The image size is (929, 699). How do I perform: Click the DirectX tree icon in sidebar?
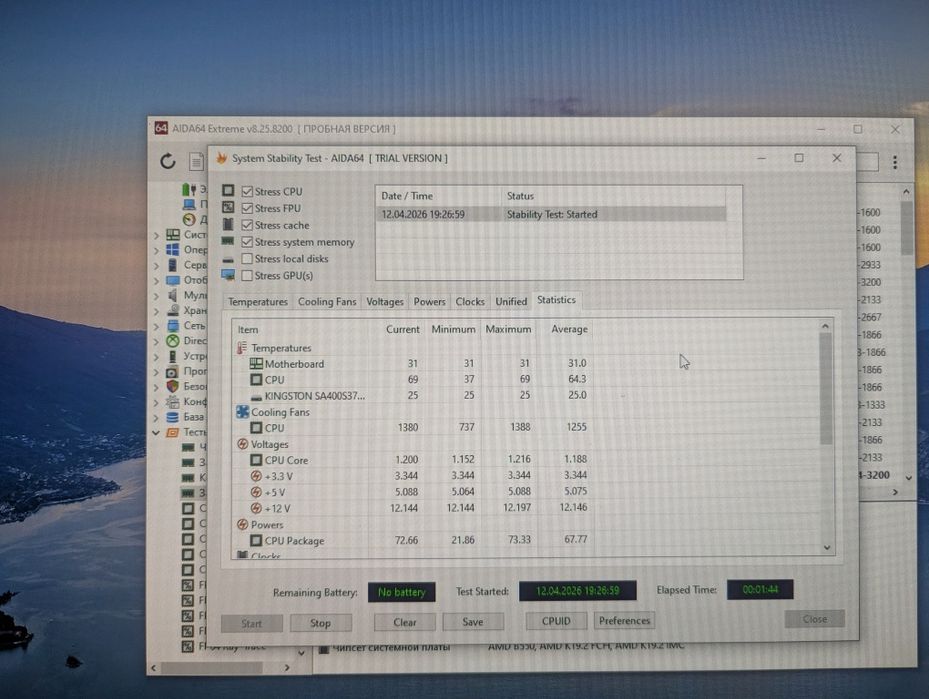[x=172, y=341]
